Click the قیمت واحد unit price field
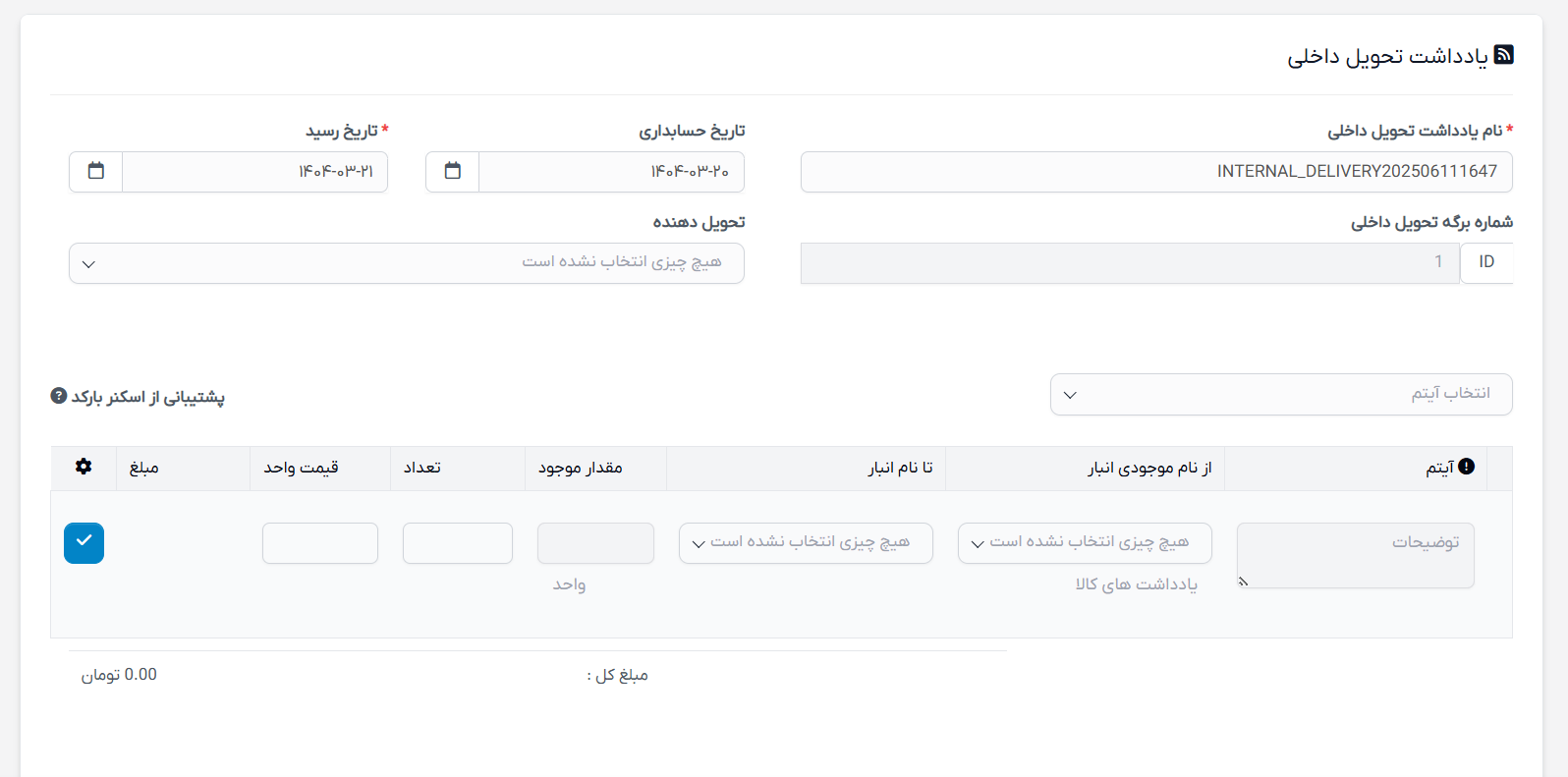The width and height of the screenshot is (1568, 777). [320, 543]
